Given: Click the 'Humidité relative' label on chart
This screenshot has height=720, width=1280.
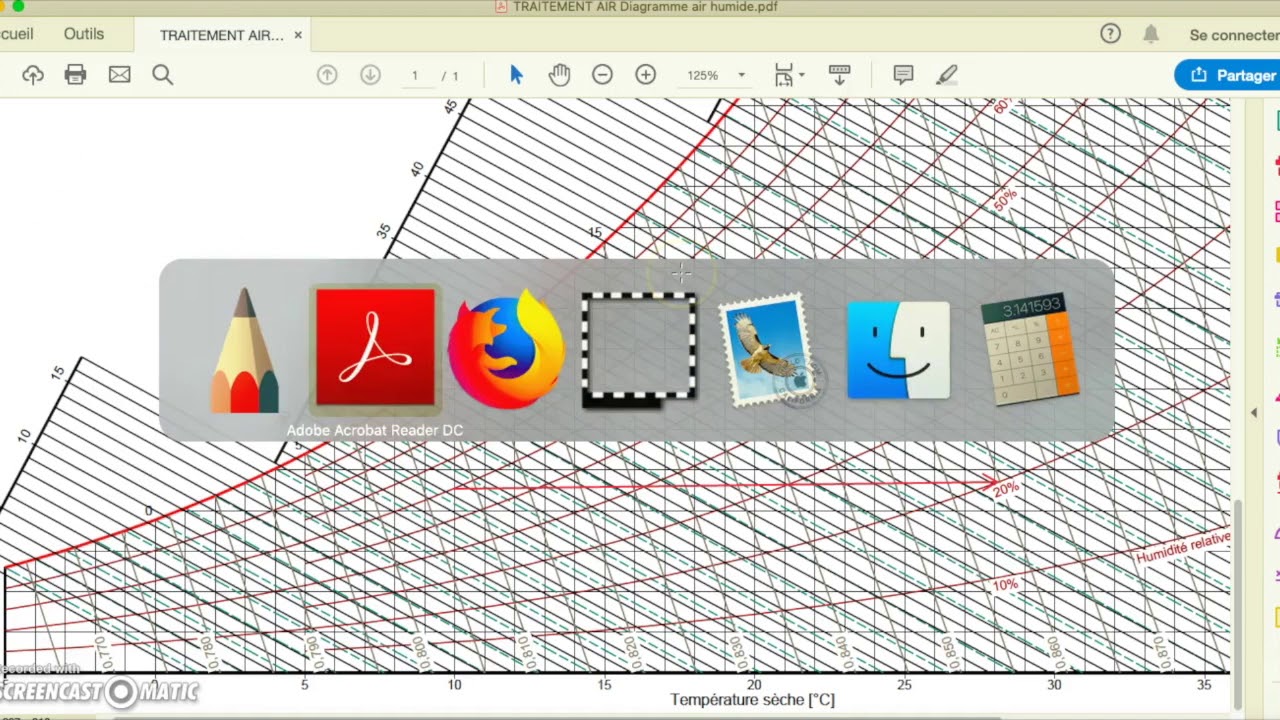Looking at the screenshot, I should tap(1183, 547).
